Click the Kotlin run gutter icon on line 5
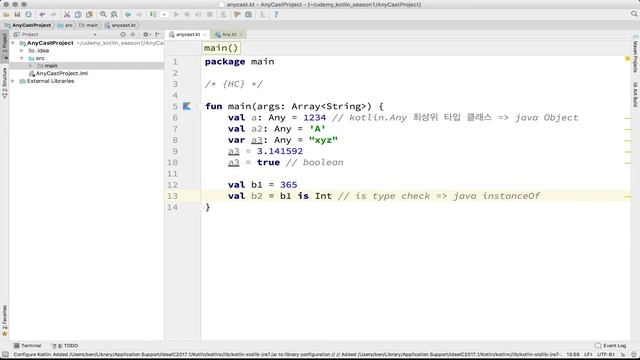 pos(187,106)
